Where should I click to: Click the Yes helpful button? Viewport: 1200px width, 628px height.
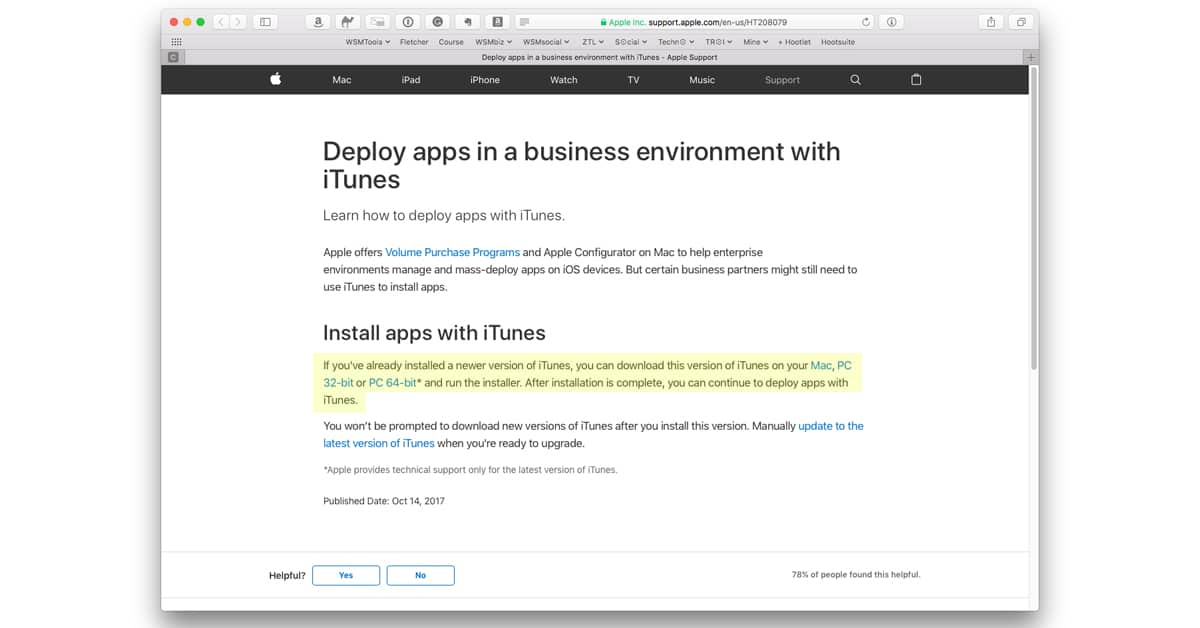click(346, 575)
